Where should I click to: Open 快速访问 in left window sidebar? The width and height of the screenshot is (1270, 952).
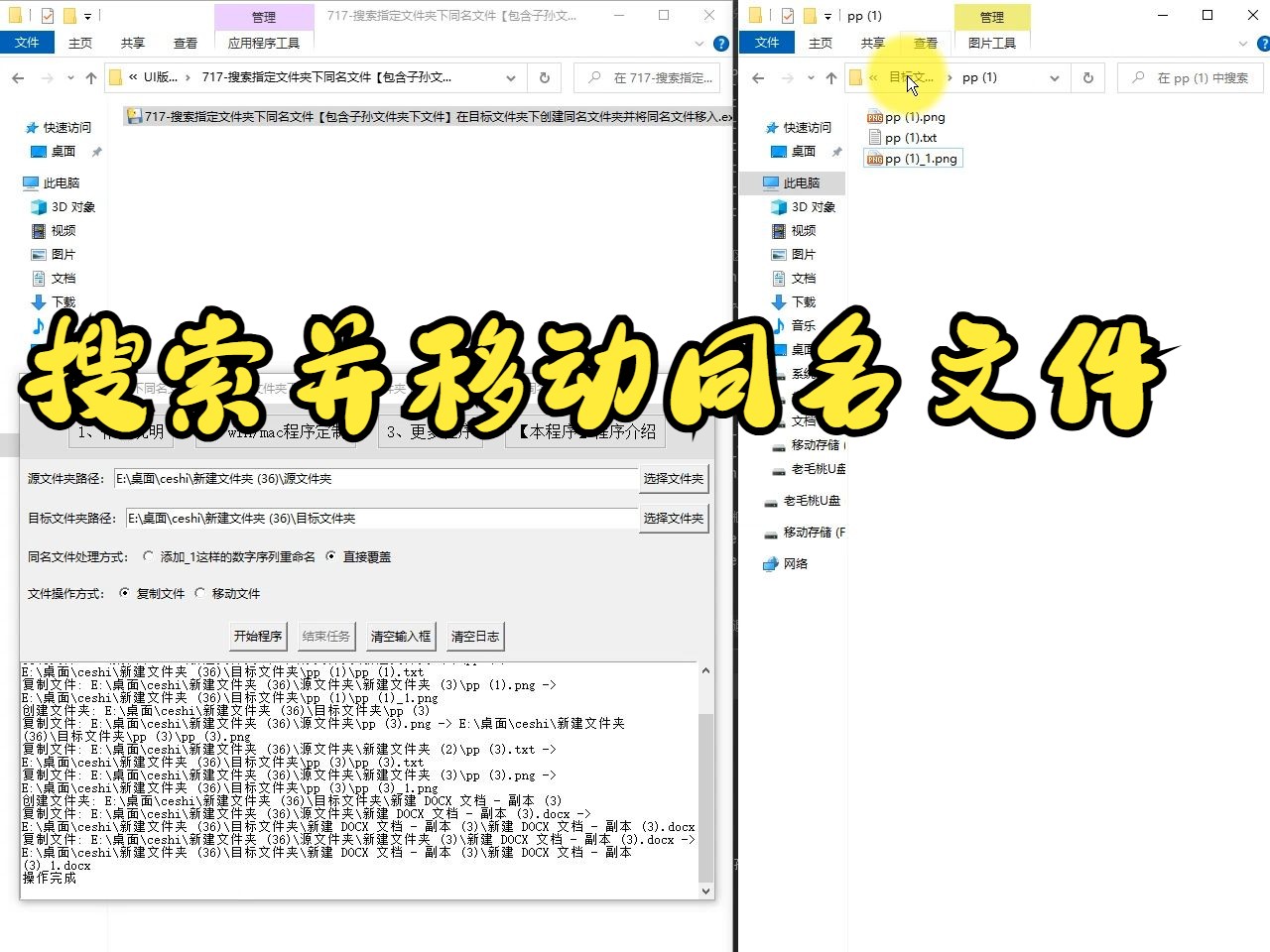pos(58,127)
